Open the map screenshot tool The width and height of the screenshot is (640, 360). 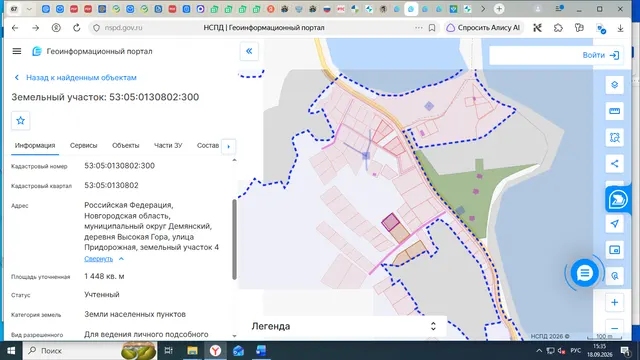(x=614, y=250)
